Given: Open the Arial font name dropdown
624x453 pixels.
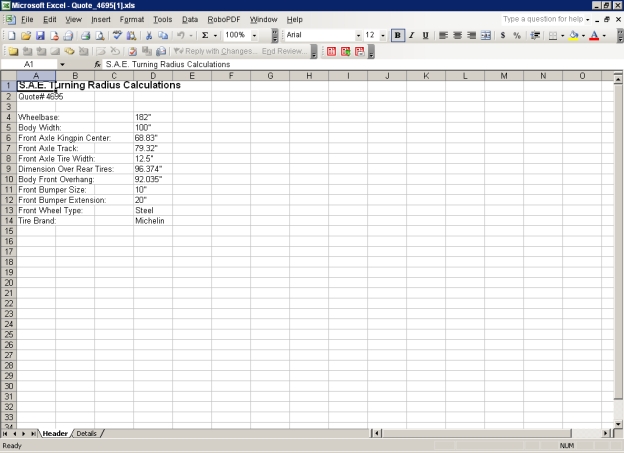Looking at the screenshot, I should (358, 36).
